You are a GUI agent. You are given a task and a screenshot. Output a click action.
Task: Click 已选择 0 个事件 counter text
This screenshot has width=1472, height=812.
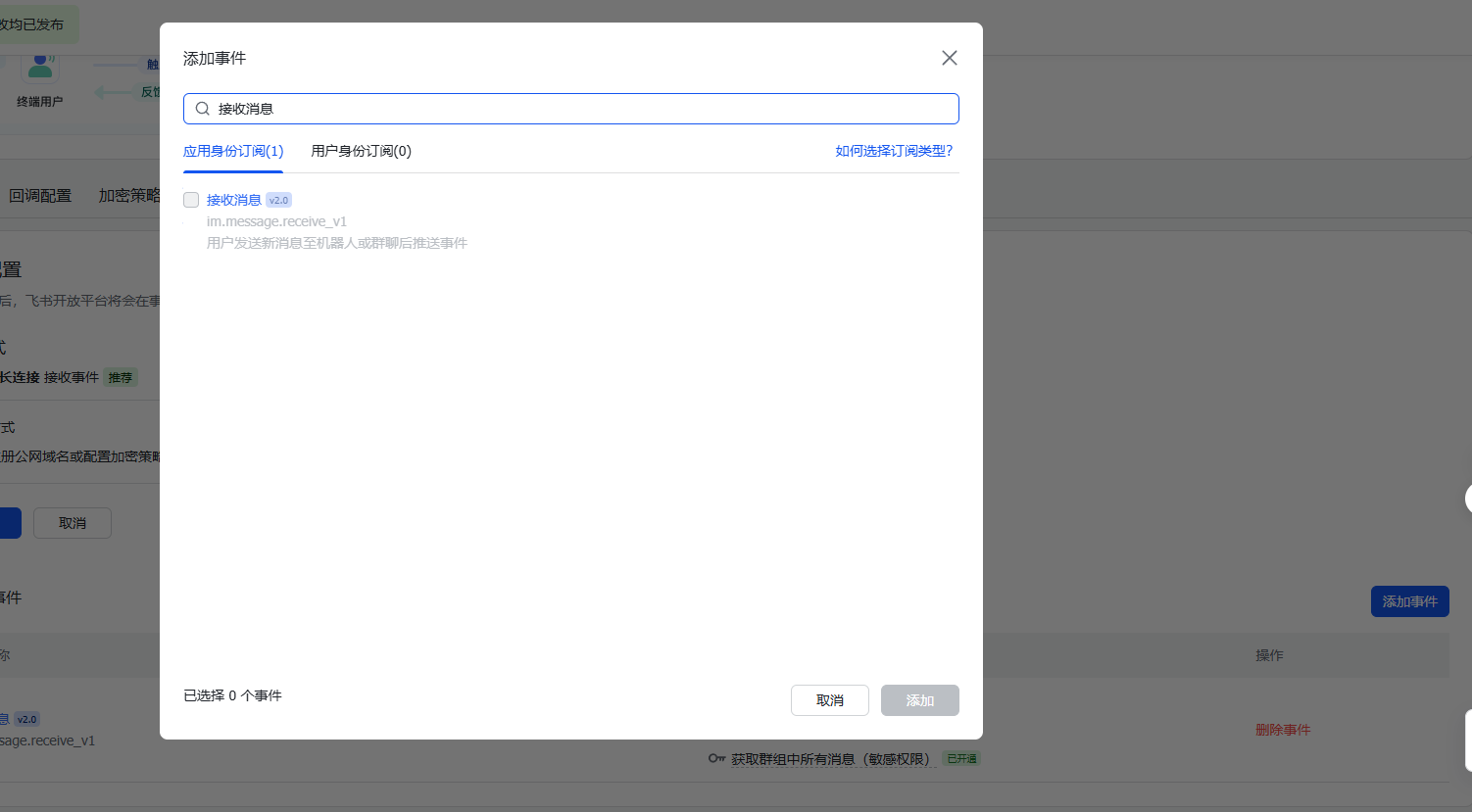tap(232, 695)
